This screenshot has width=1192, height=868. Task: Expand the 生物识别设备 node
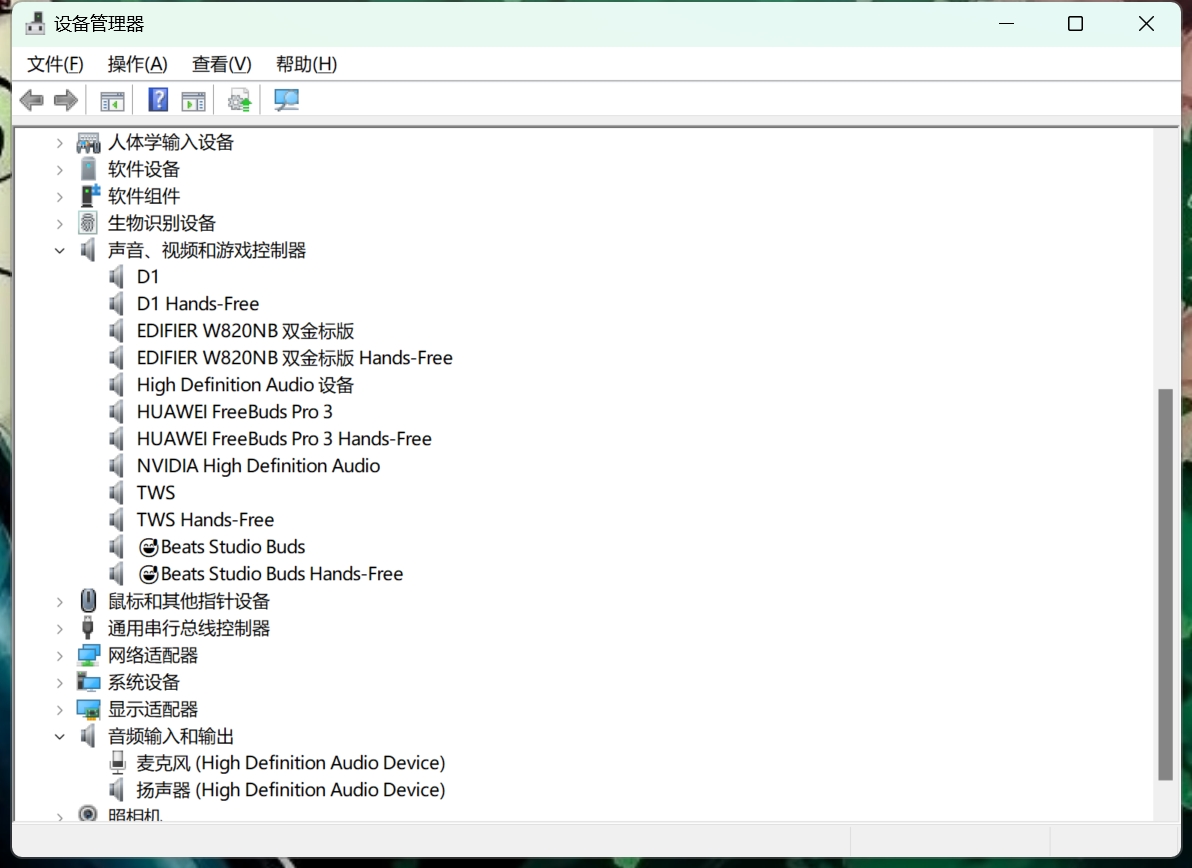coord(60,223)
